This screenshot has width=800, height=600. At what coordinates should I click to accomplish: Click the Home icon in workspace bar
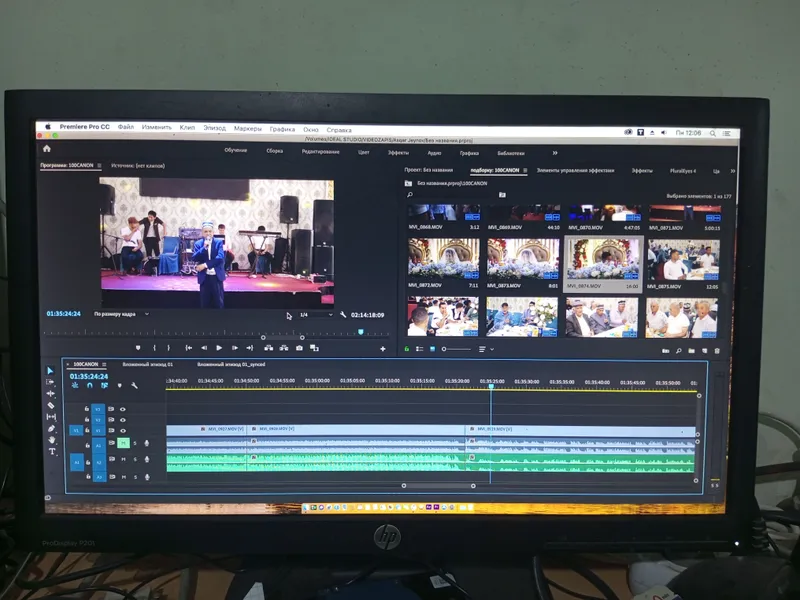[47, 148]
